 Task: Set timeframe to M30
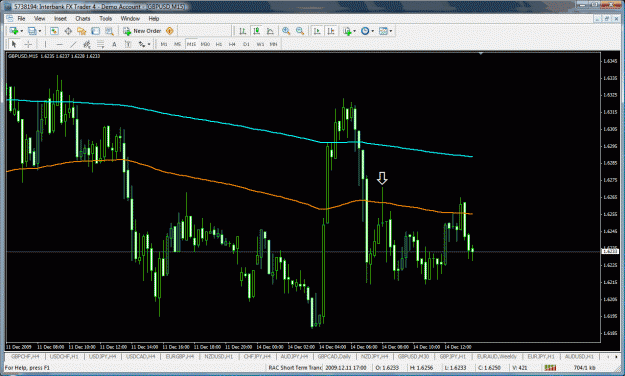pos(205,44)
